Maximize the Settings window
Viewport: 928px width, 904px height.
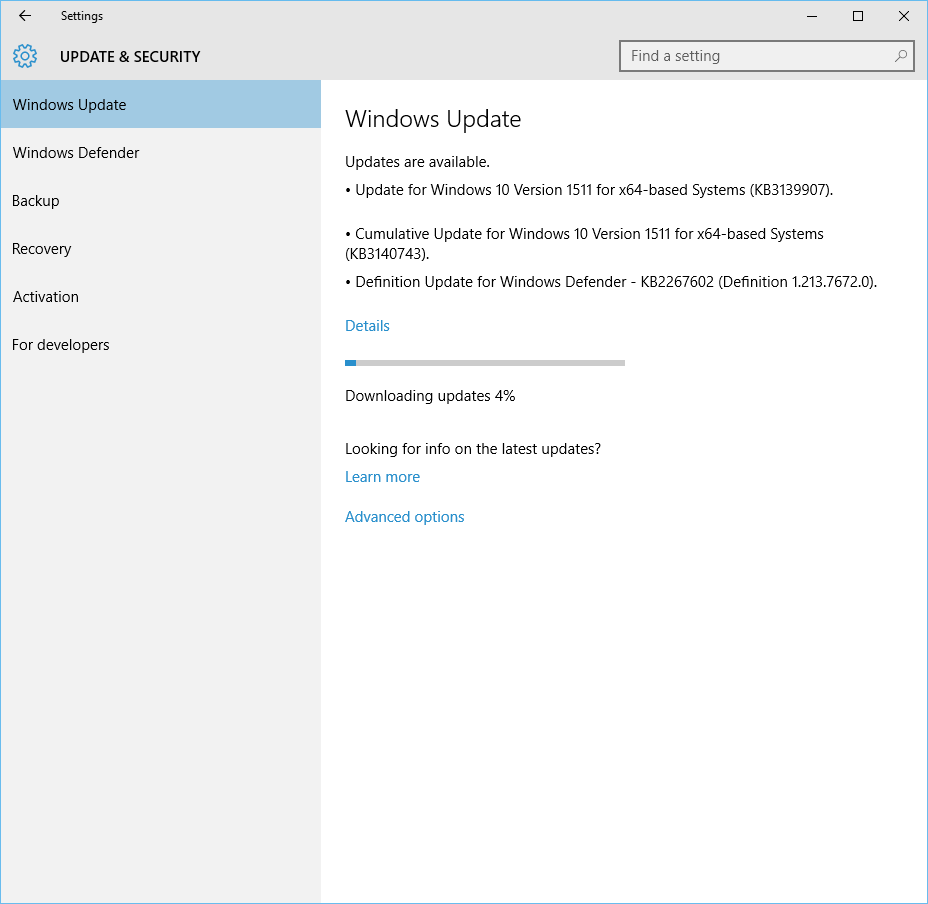pos(857,16)
